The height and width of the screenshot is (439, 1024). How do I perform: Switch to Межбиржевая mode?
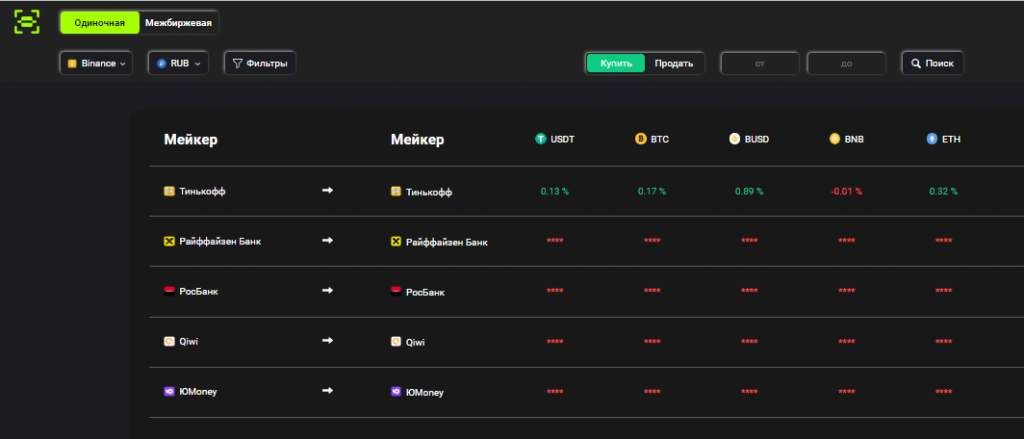pyautogui.click(x=178, y=22)
